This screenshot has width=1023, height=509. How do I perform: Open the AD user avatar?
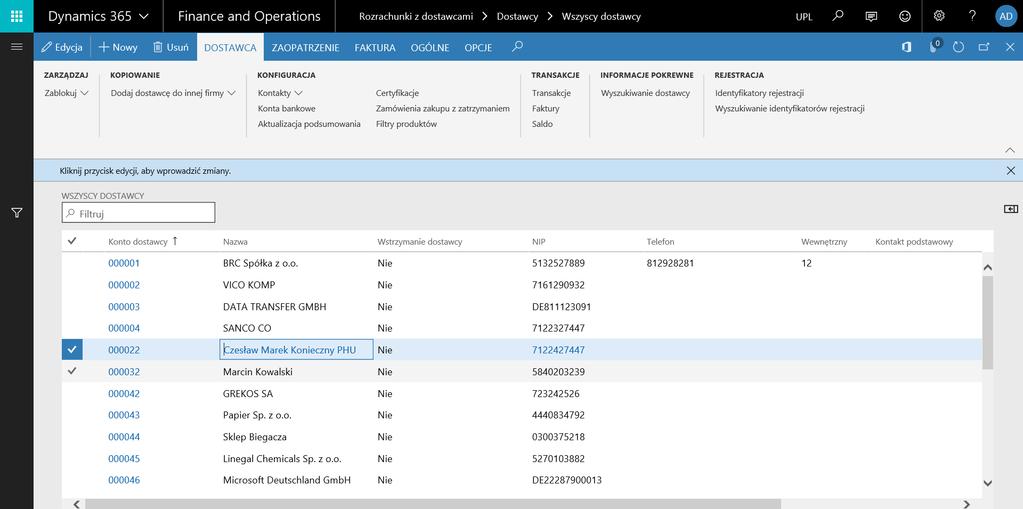point(1005,16)
